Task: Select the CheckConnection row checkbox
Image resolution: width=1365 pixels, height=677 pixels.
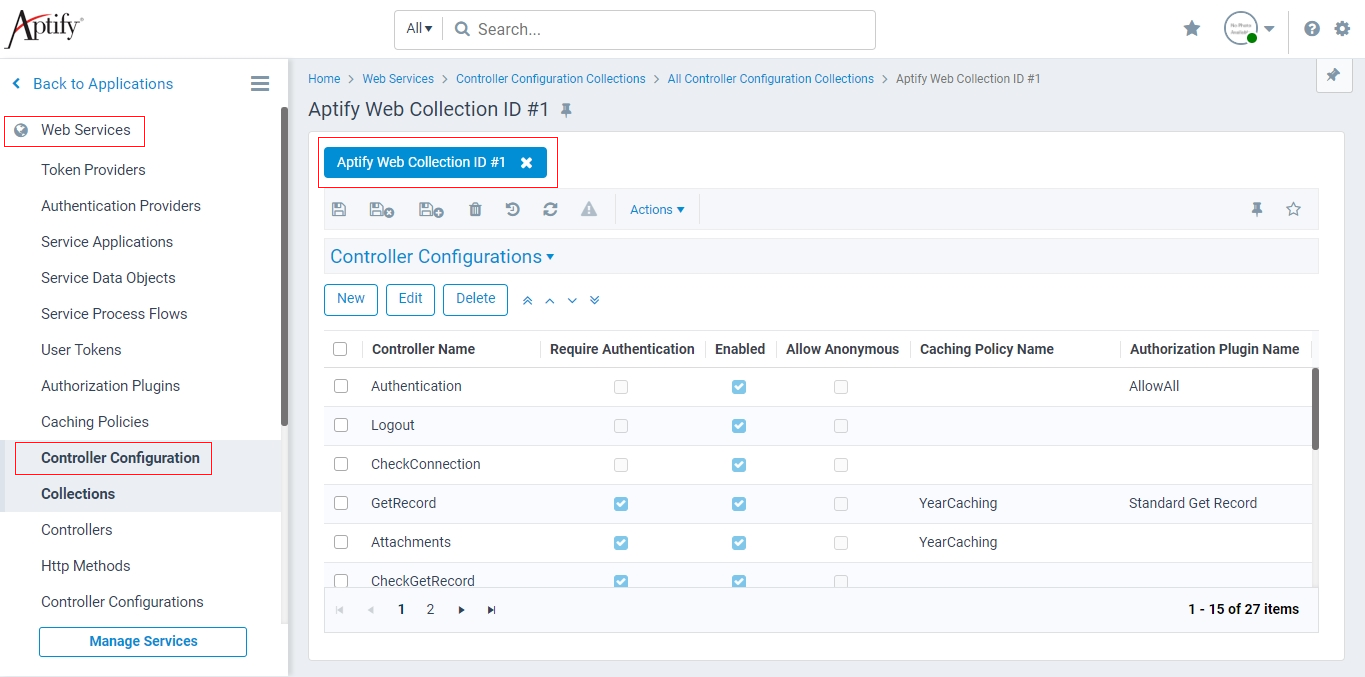Action: point(341,464)
